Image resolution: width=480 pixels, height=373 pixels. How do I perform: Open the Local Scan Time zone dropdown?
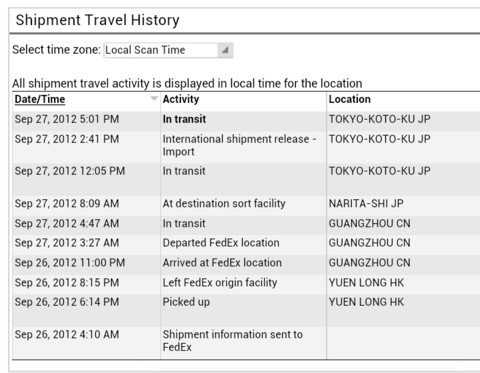point(168,50)
